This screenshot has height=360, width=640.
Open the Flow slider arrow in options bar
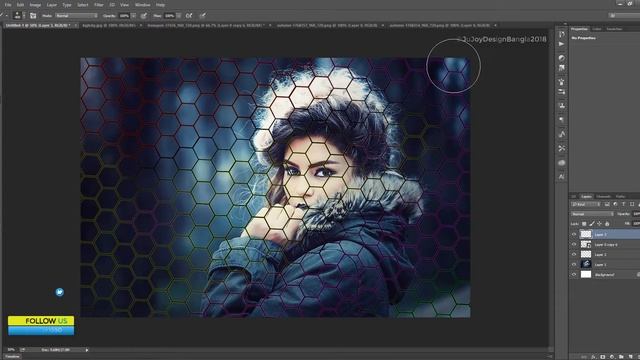coord(178,16)
